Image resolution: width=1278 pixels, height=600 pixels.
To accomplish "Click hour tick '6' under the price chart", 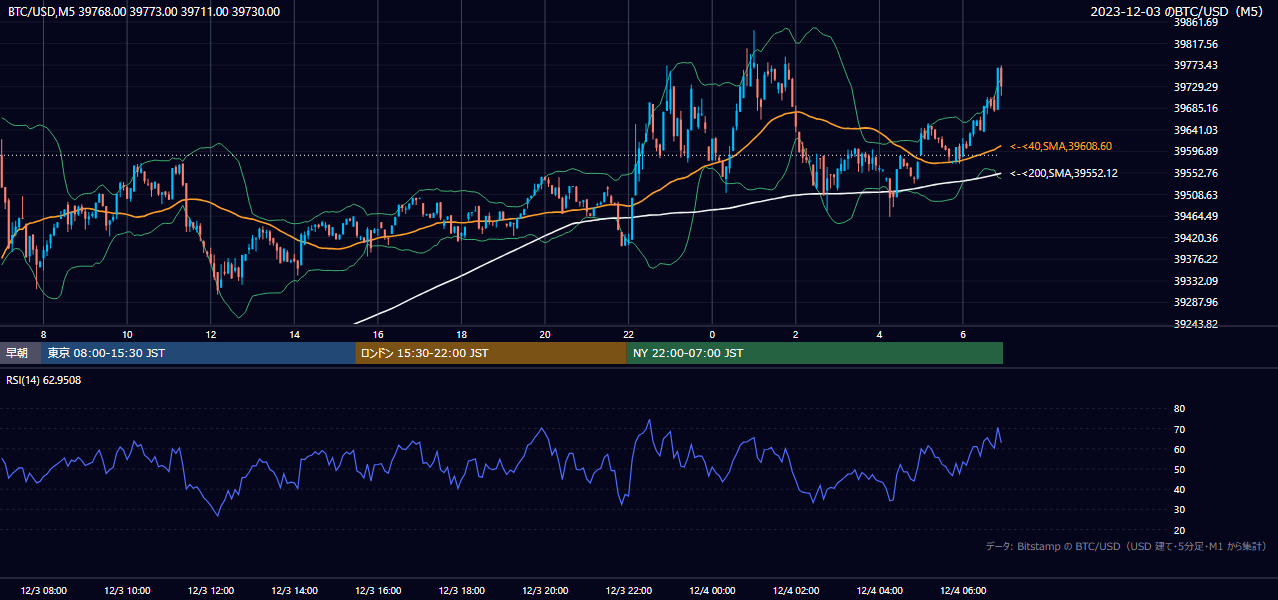I will 963,334.
